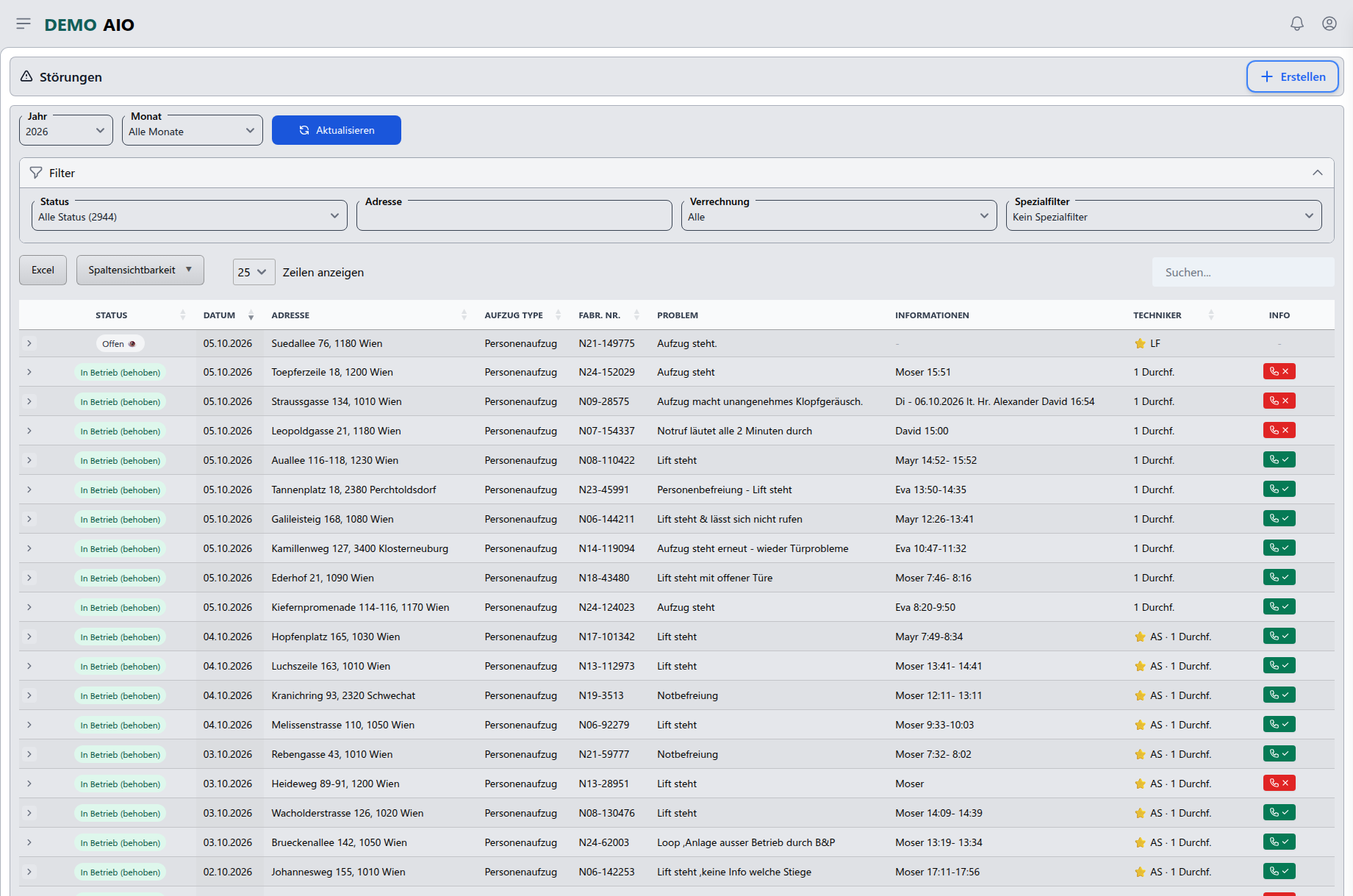Click the green phone icon for Hopfenplatz 165
This screenshot has height=896, width=1353.
click(1279, 637)
